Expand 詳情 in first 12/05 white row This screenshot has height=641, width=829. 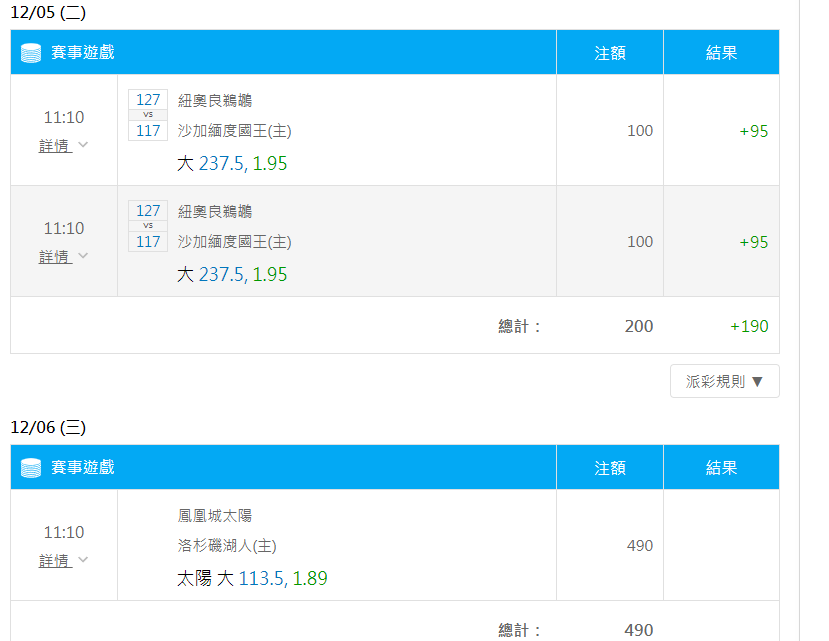[x=63, y=145]
